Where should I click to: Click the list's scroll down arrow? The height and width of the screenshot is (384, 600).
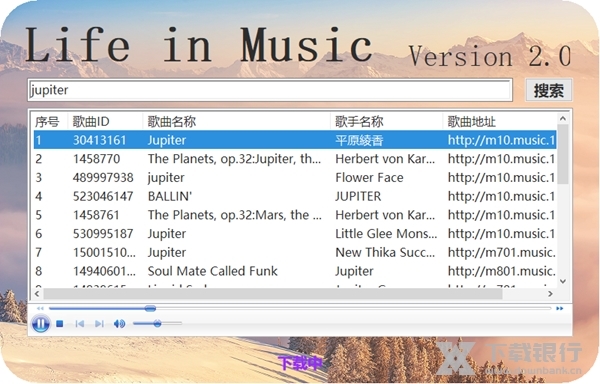563,281
